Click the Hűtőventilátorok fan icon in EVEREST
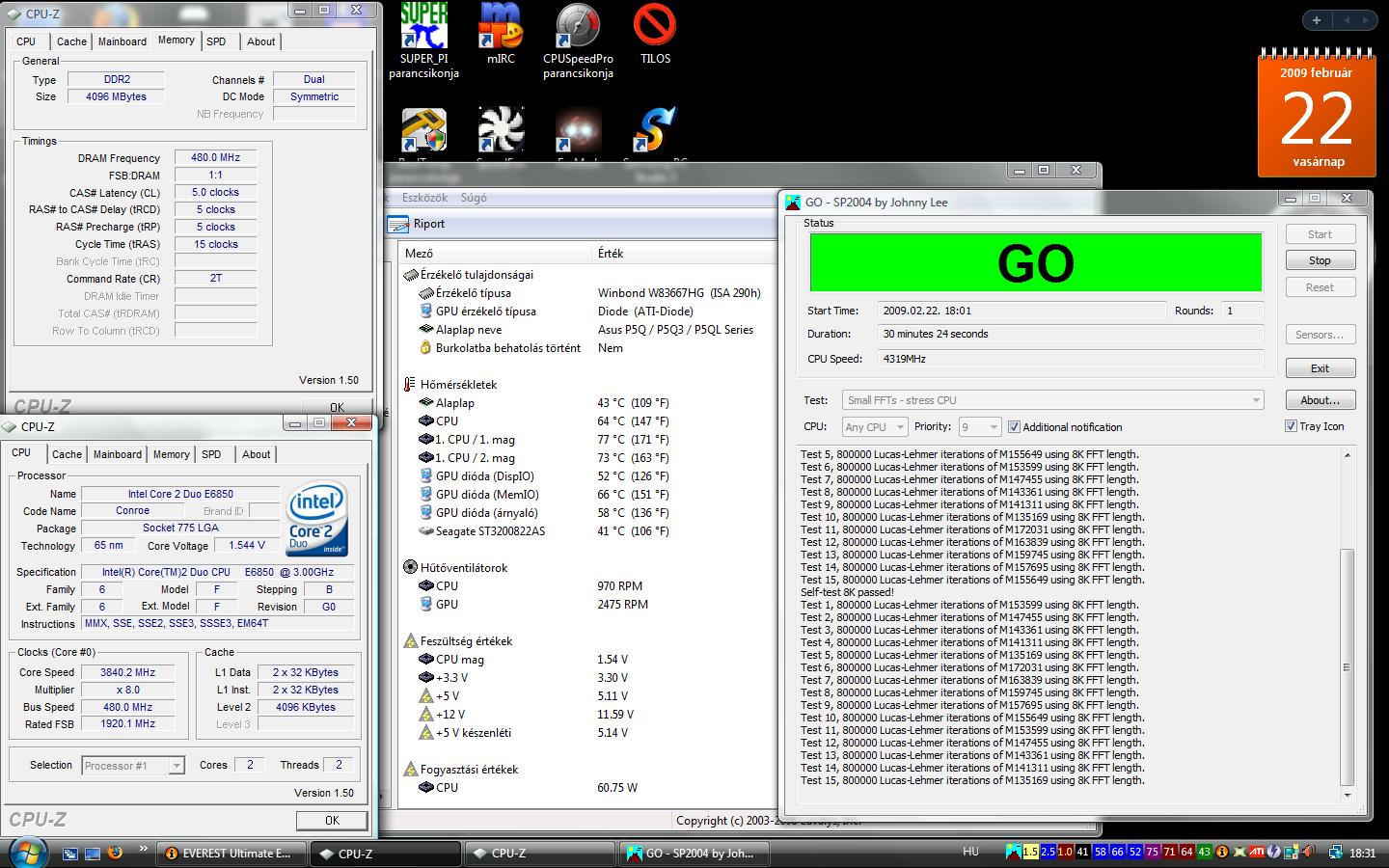 pyautogui.click(x=410, y=567)
